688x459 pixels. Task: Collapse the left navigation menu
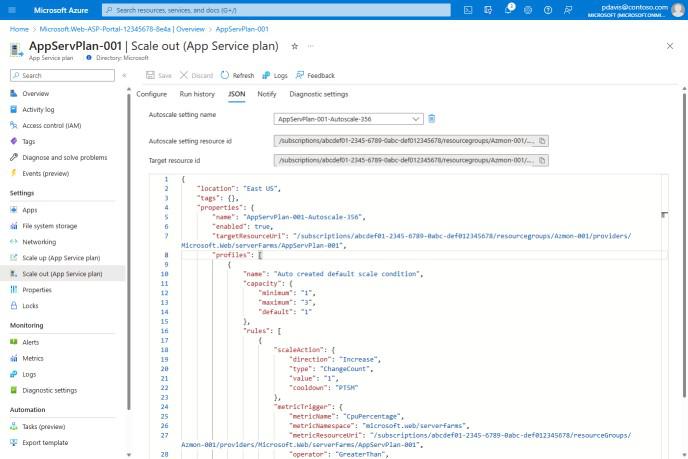point(124,75)
